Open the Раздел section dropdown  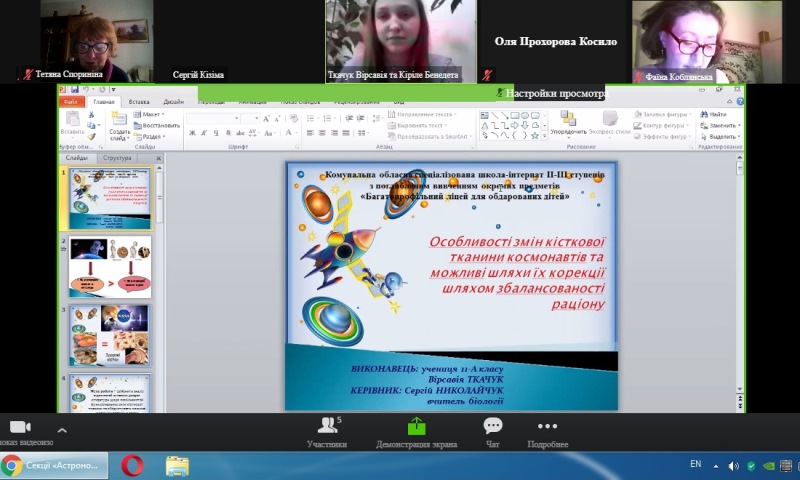click(150, 137)
